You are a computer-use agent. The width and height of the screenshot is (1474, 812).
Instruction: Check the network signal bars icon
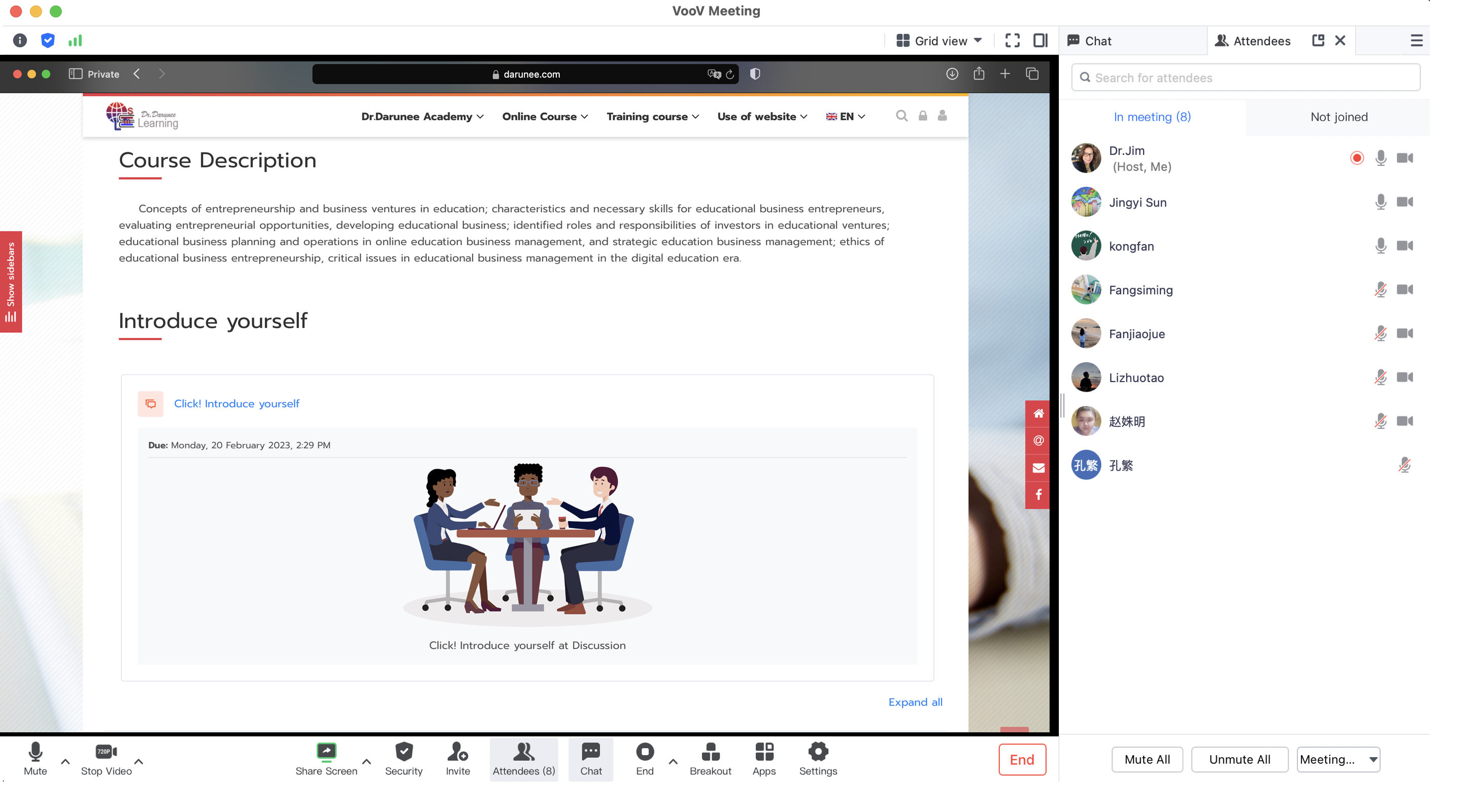(x=76, y=41)
